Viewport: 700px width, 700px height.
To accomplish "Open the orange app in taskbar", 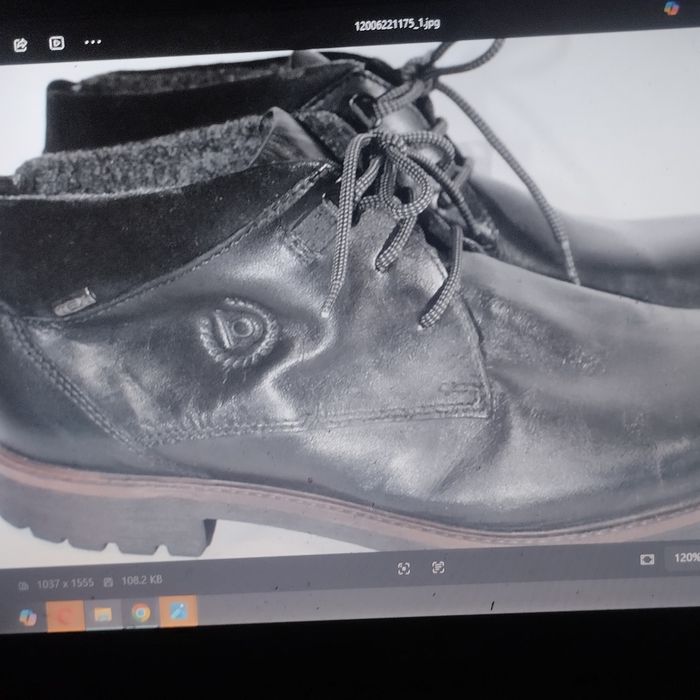I will coord(65,616).
